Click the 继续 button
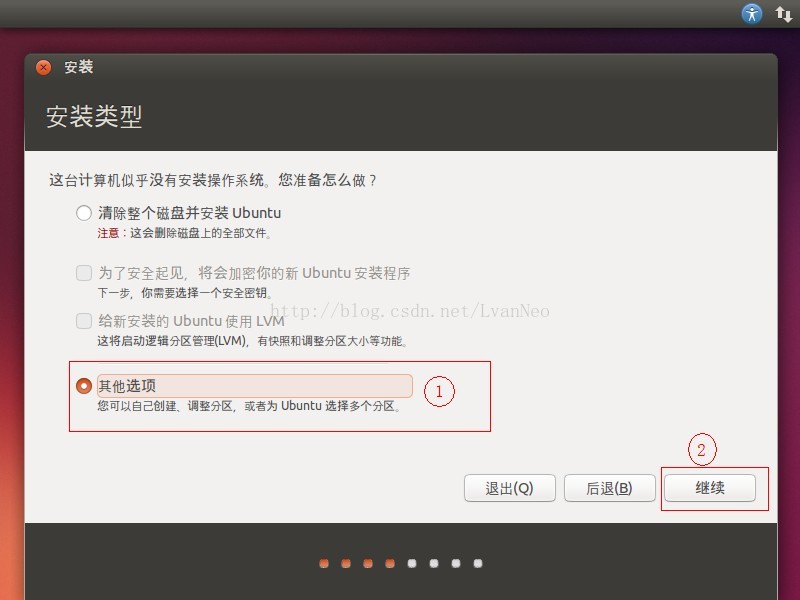Screen dimensions: 800x600 pos(710,488)
